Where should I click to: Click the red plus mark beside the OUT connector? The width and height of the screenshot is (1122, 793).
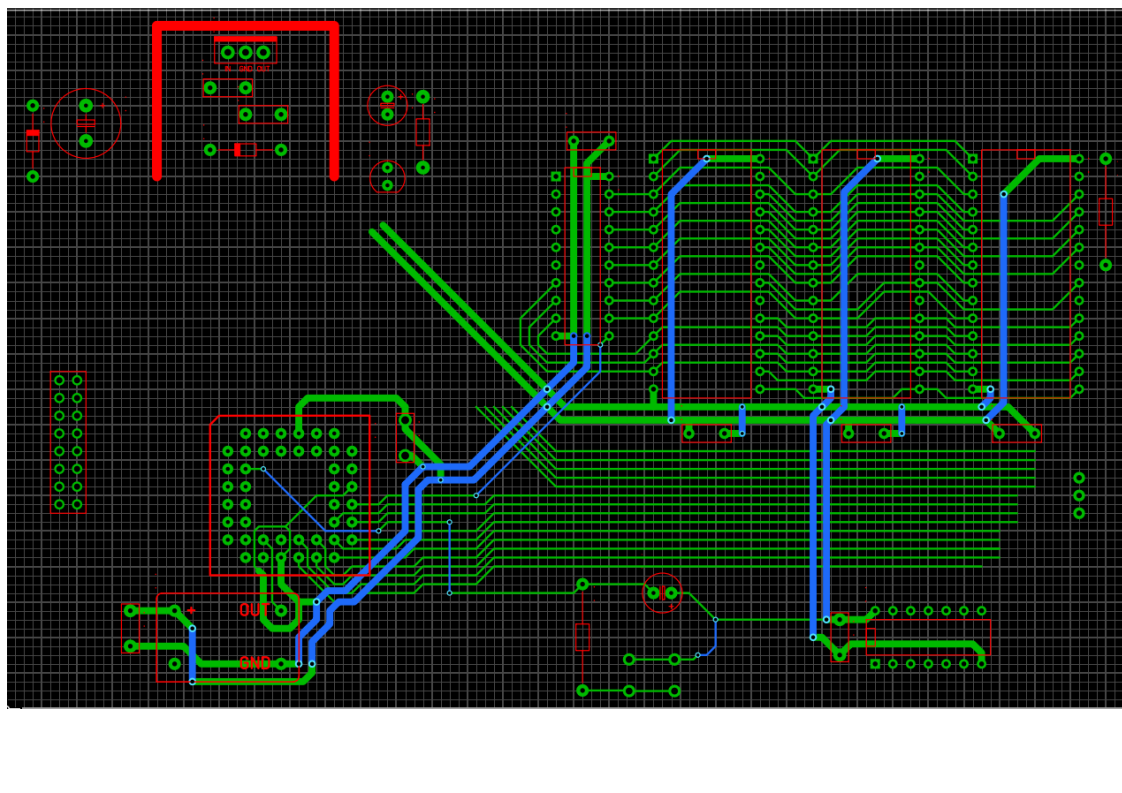tap(191, 610)
